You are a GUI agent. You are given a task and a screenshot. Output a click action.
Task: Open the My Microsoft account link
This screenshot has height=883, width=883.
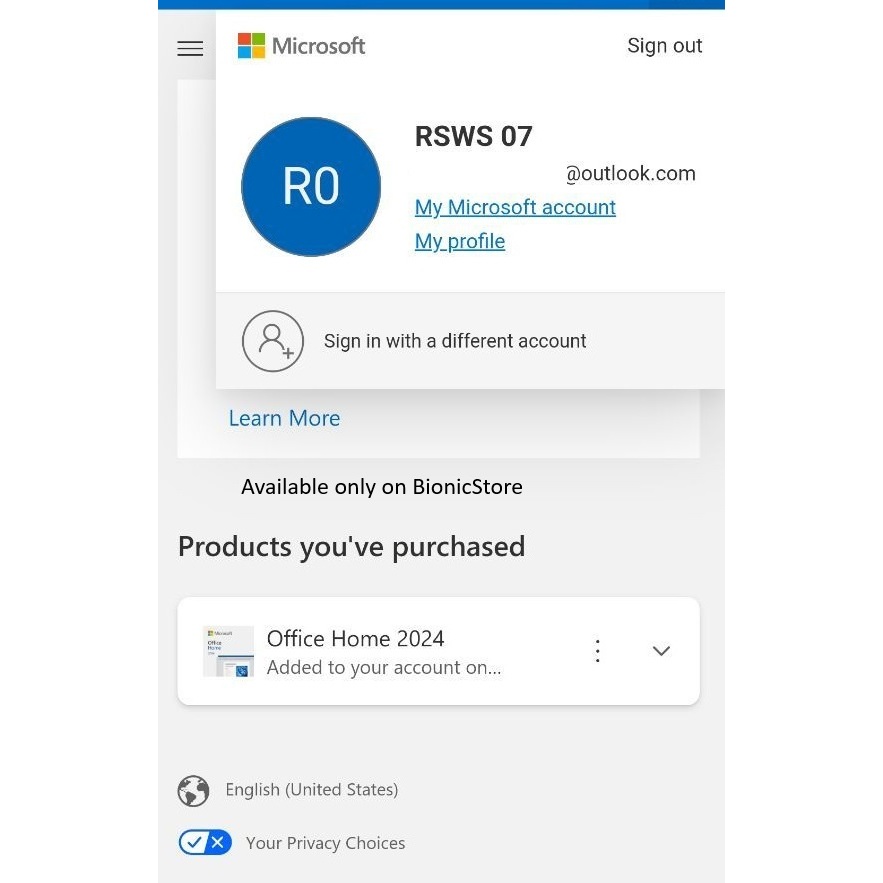[x=515, y=207]
